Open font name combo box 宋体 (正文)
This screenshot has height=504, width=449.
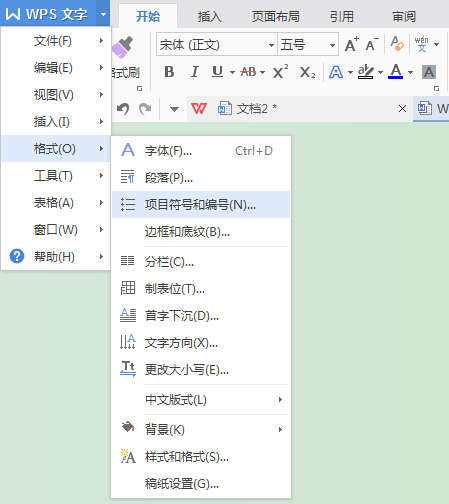coord(217,44)
